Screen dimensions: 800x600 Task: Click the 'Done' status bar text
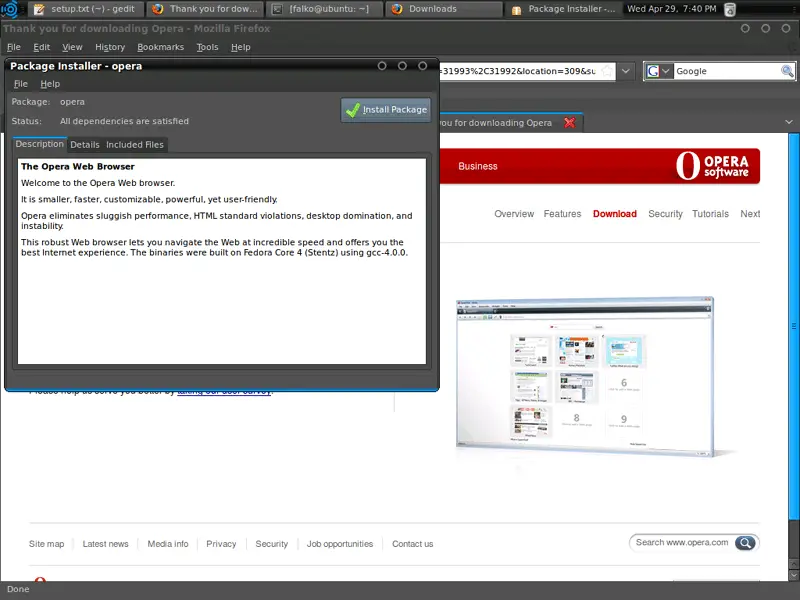pos(18,589)
